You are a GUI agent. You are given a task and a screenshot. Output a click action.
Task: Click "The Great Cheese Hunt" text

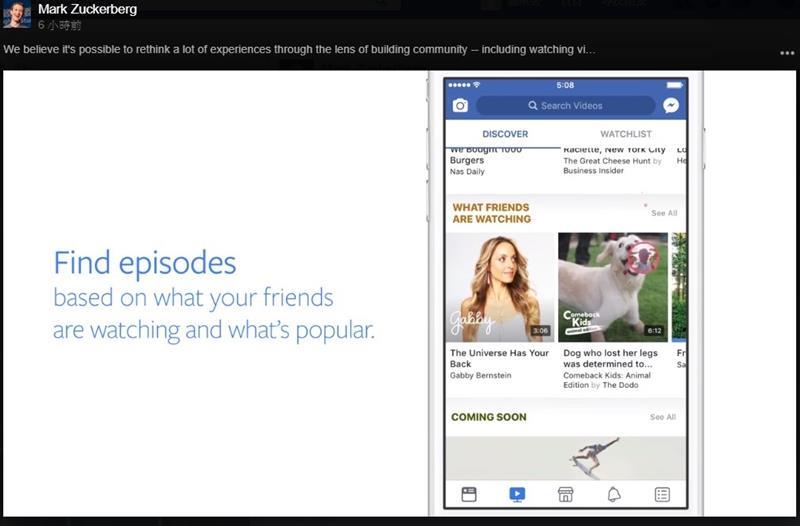pos(607,161)
